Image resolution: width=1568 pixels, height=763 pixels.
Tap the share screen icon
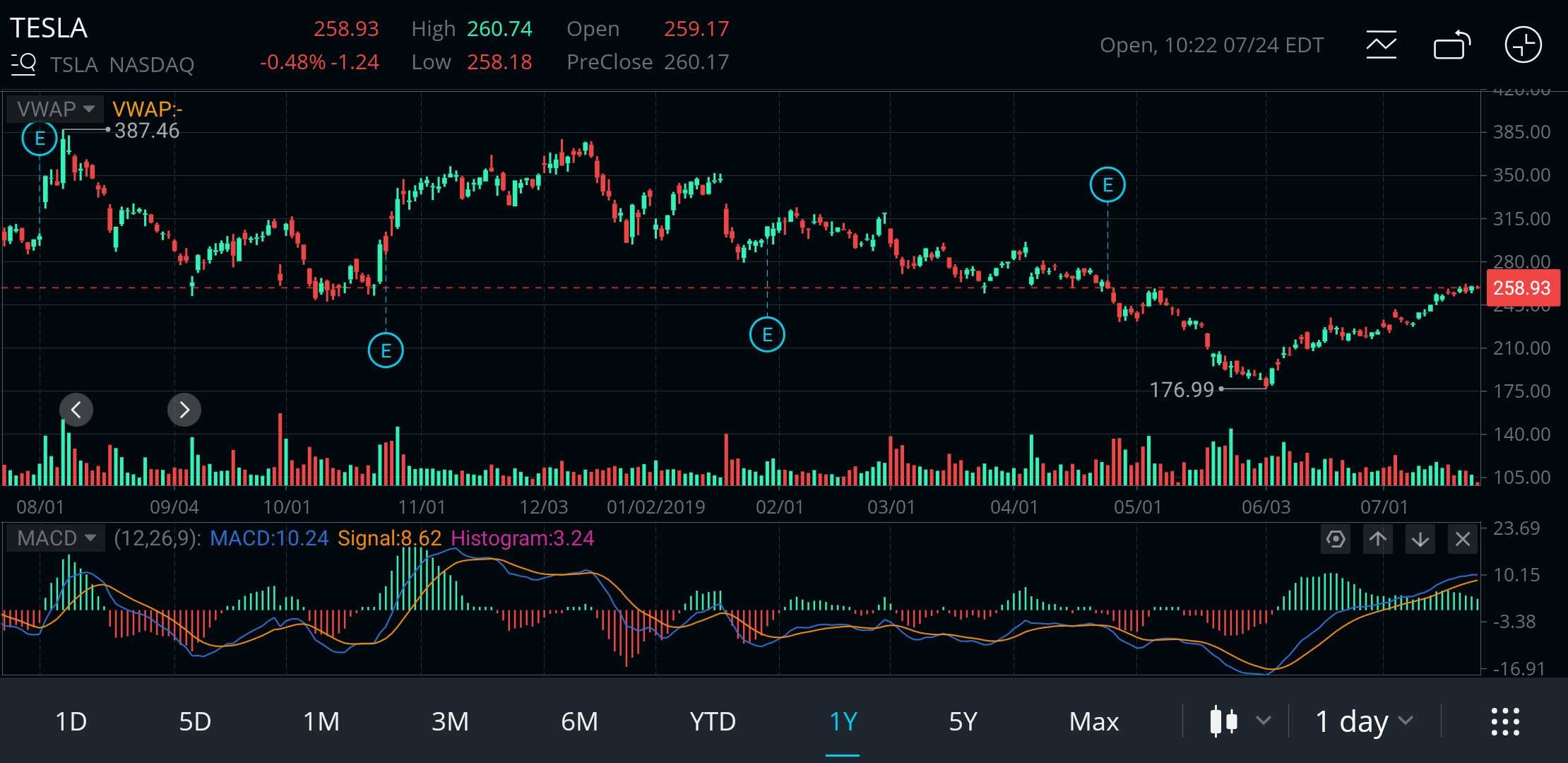(x=1451, y=45)
